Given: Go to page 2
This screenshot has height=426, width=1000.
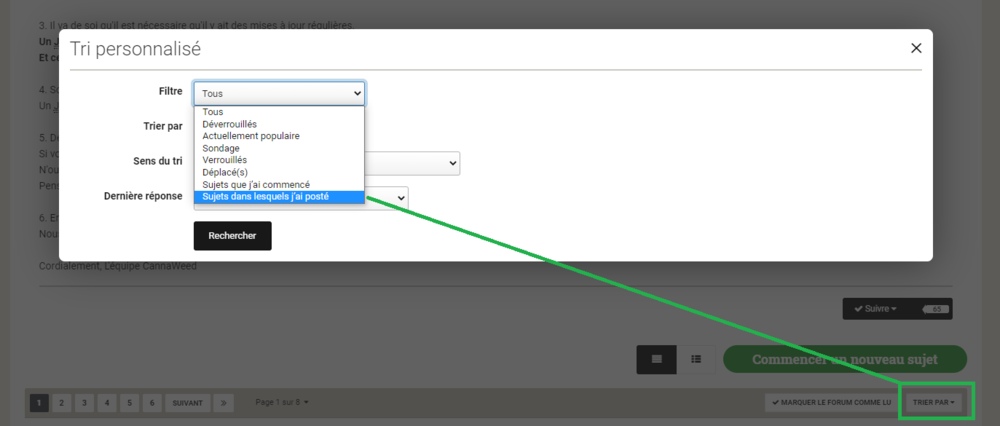Looking at the screenshot, I should (61, 403).
